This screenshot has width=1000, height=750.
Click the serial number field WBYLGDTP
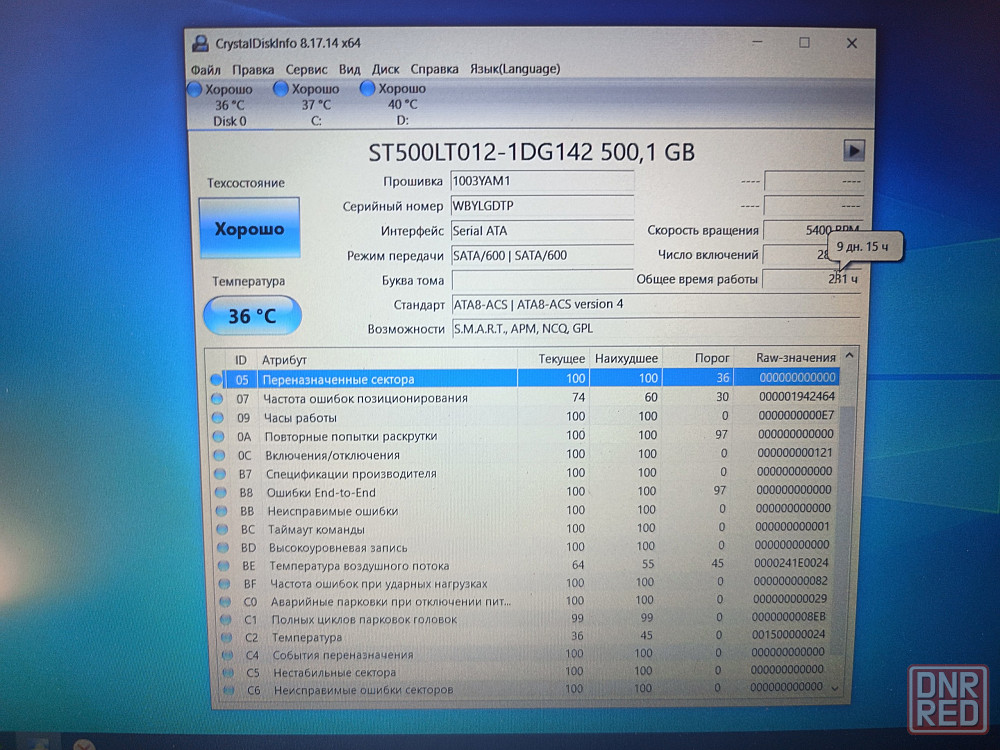pyautogui.click(x=542, y=206)
